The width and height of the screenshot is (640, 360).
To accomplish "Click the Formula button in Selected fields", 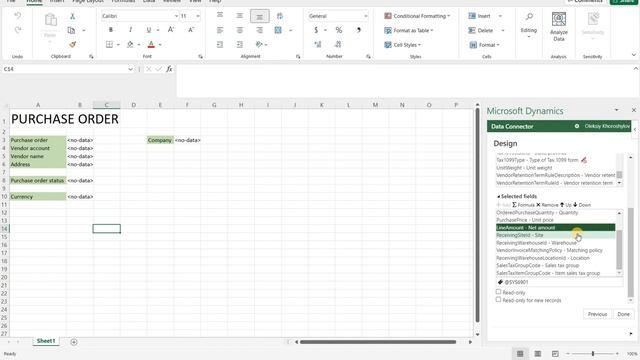I will [523, 204].
